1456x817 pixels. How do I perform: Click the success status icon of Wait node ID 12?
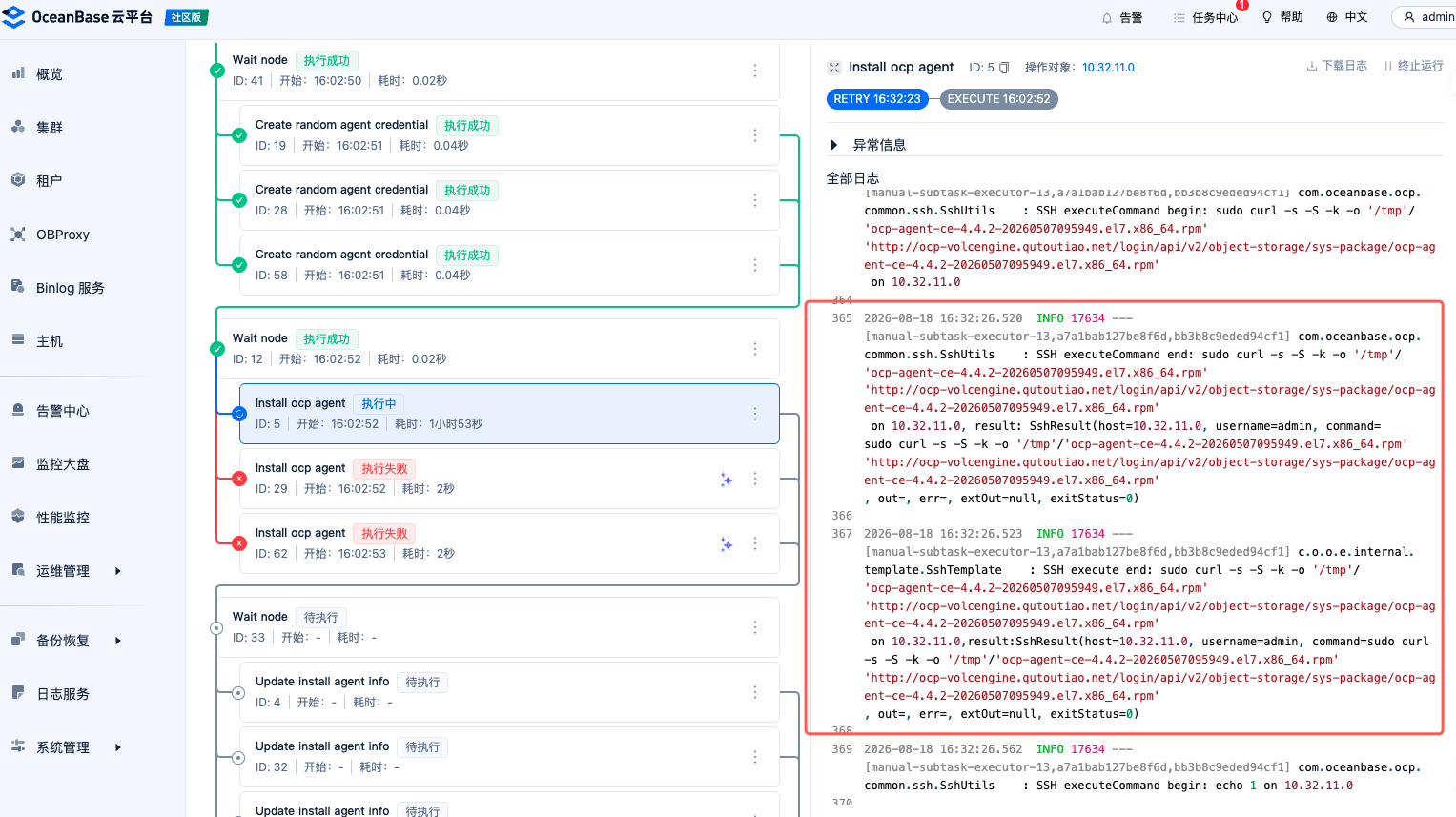pyautogui.click(x=216, y=349)
